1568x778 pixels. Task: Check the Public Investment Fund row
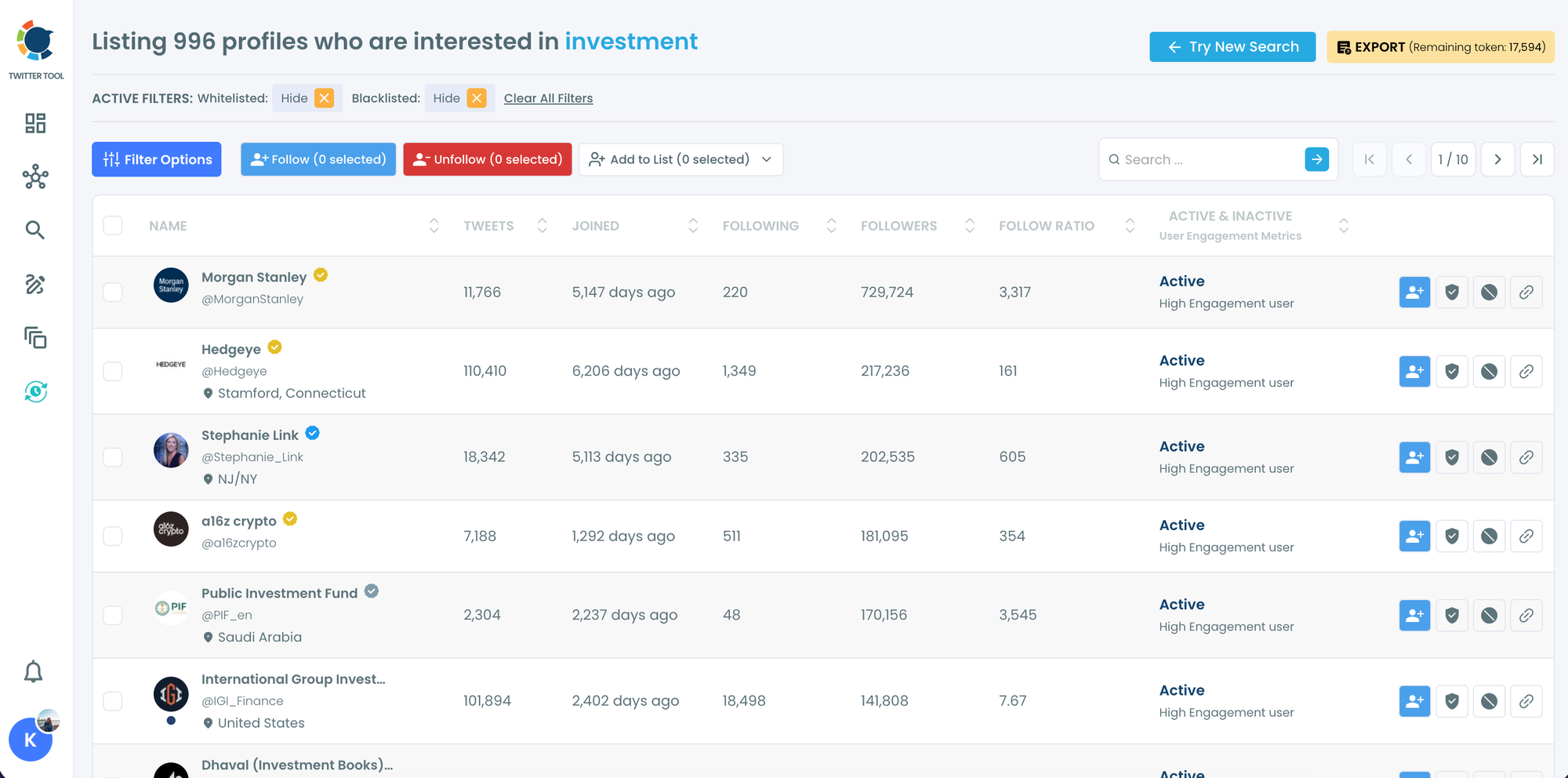pyautogui.click(x=113, y=616)
